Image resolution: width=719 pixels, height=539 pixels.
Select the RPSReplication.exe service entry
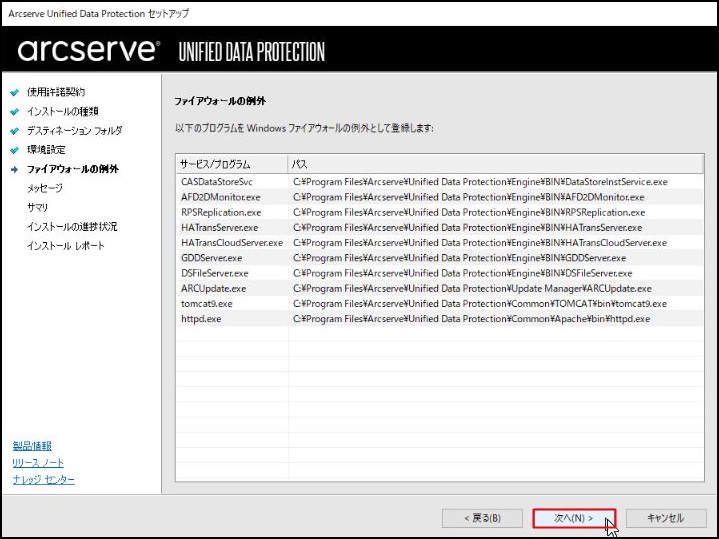pos(221,212)
